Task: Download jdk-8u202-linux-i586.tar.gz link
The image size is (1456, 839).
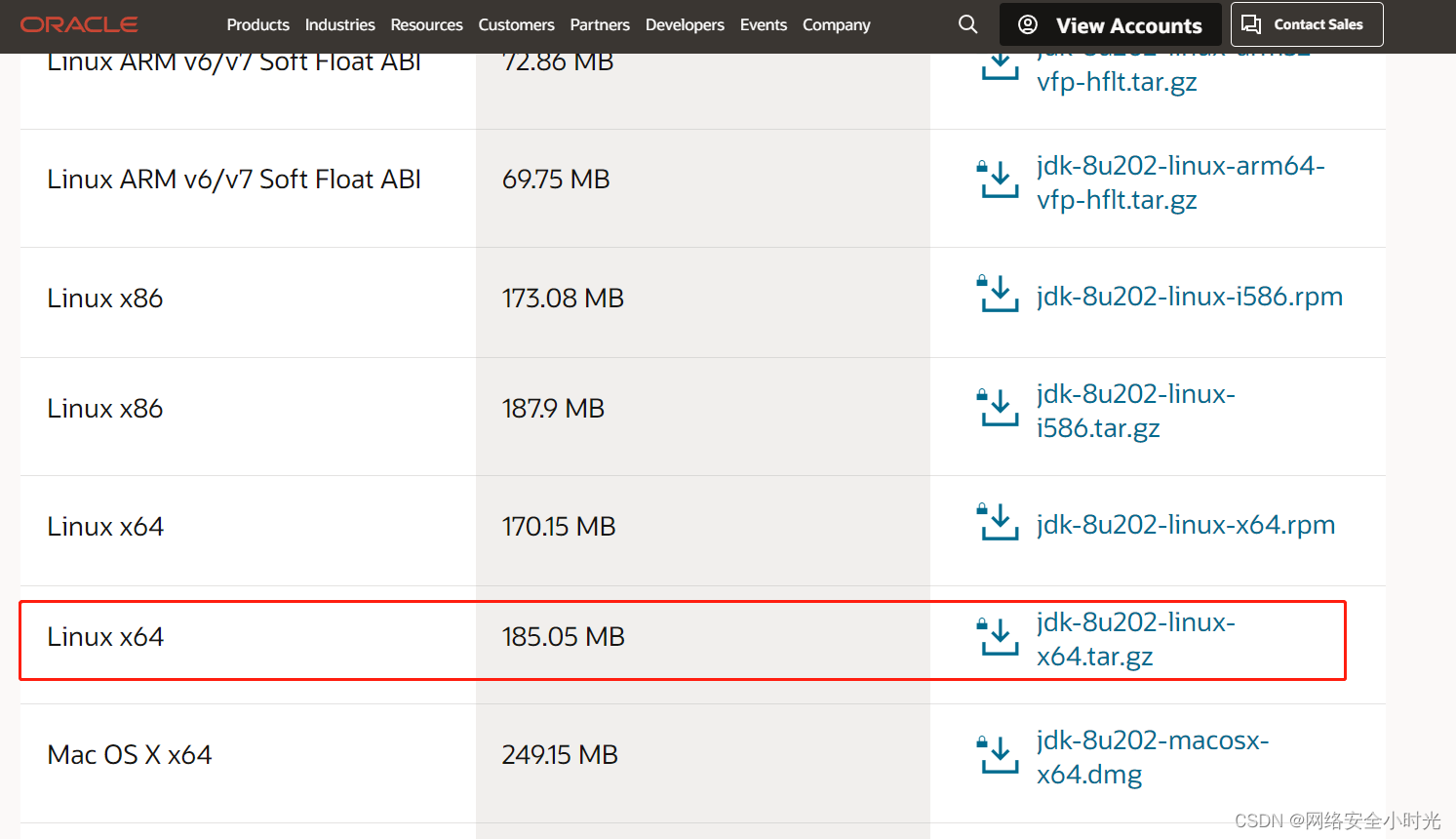Action: pos(1136,411)
